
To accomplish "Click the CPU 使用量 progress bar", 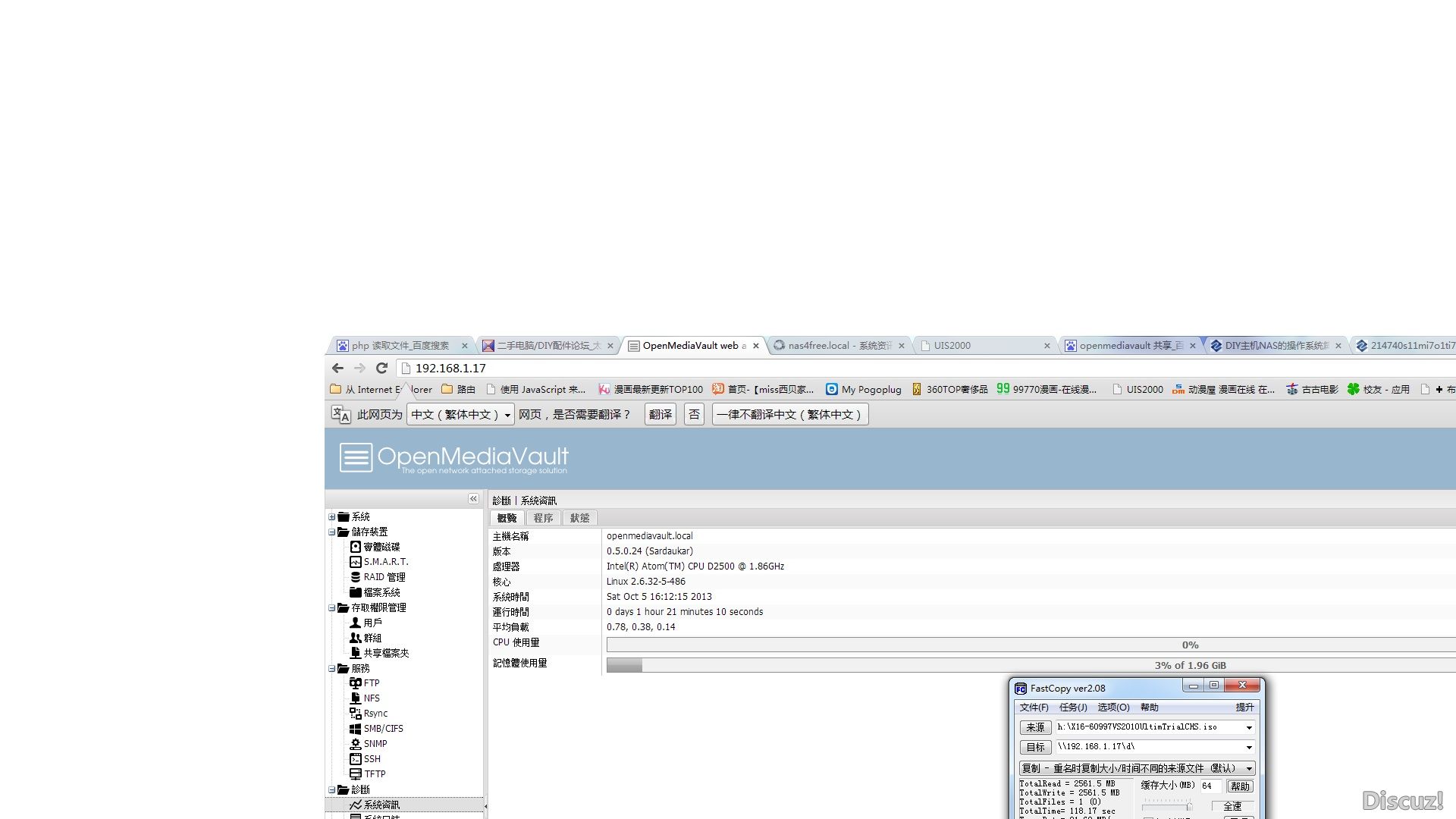I will pyautogui.click(x=1031, y=645).
